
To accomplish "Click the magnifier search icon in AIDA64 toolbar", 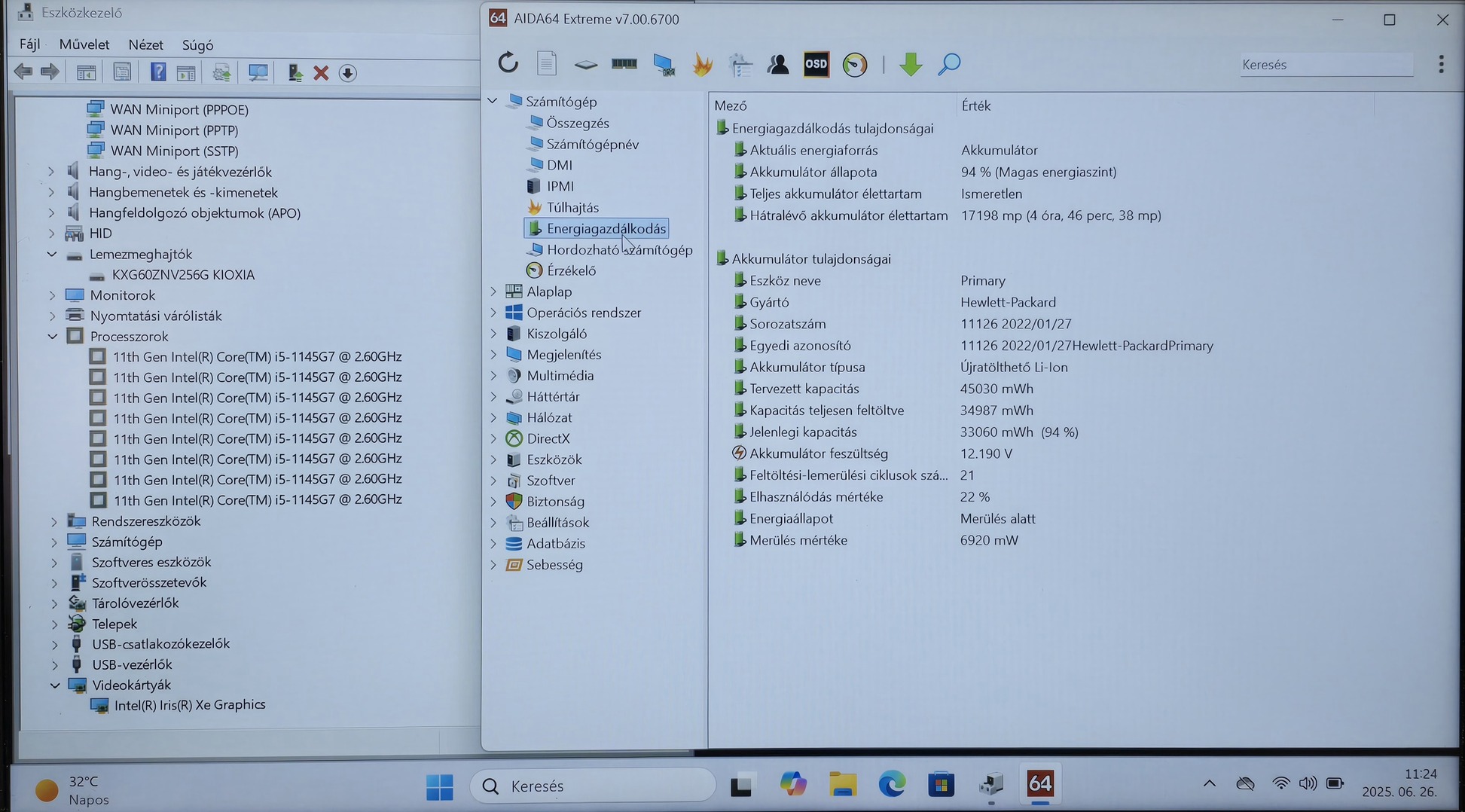I will coord(949,64).
